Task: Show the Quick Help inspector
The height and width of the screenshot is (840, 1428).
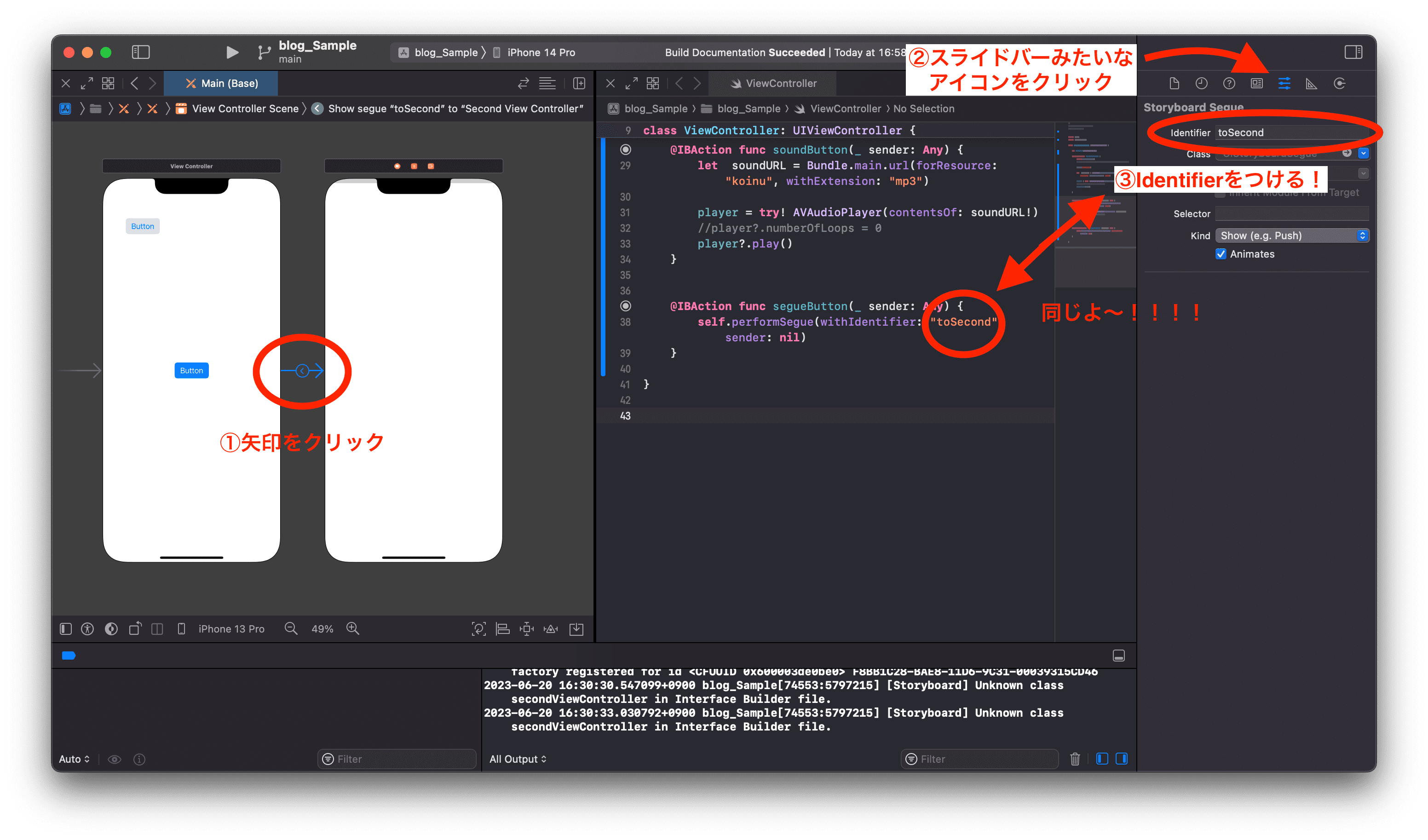Action: [1228, 83]
